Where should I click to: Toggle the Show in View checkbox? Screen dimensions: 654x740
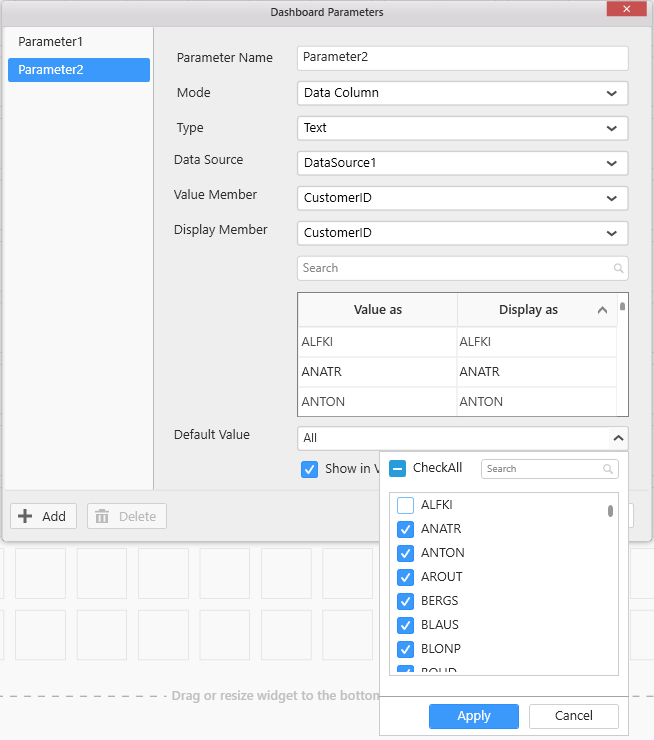click(x=310, y=469)
